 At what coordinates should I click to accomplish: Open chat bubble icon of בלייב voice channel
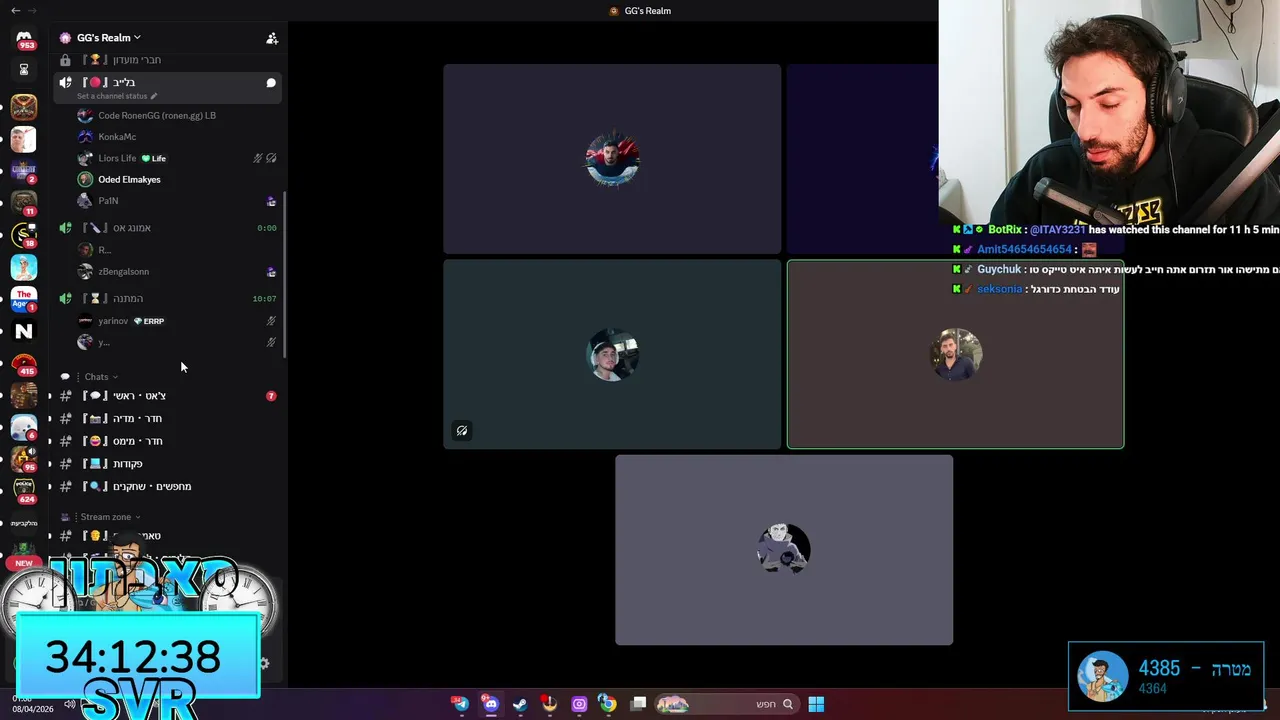(x=271, y=83)
